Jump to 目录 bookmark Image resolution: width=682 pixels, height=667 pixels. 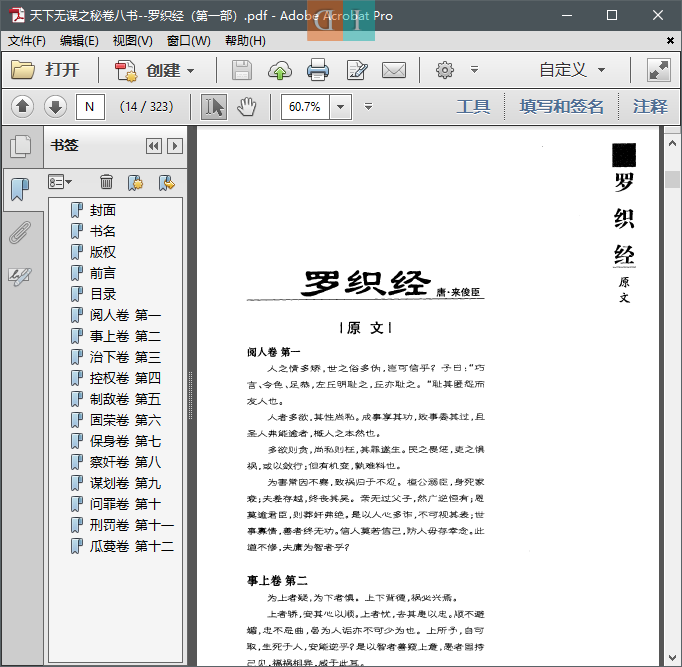(x=103, y=294)
